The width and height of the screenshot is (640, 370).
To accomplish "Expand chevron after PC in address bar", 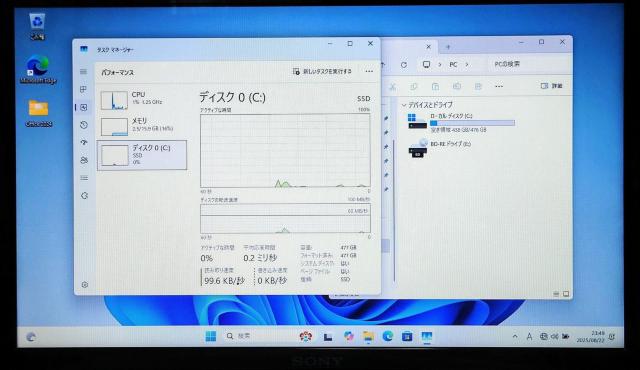I will (467, 64).
